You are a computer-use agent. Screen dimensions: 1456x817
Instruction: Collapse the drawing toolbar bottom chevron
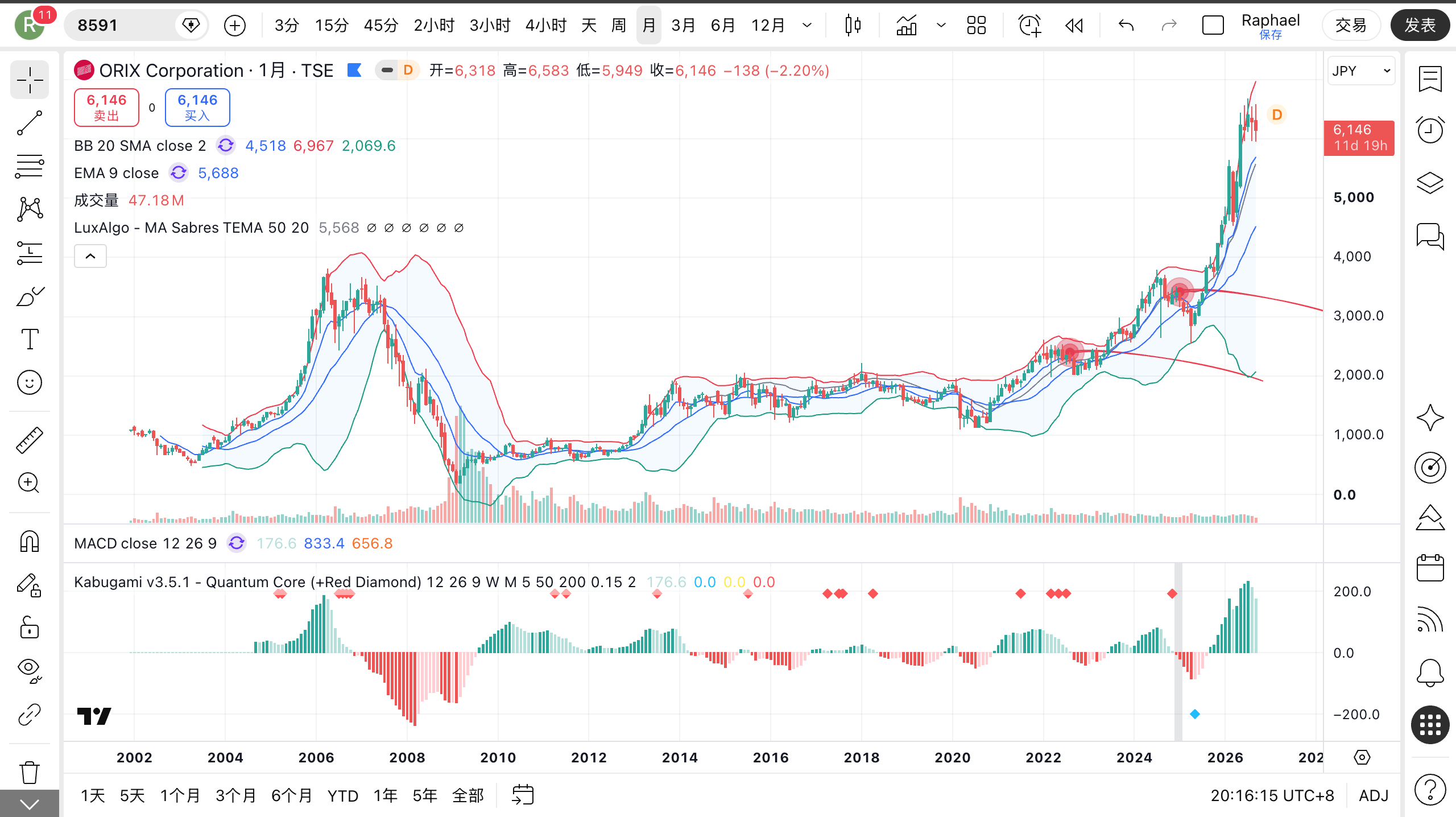point(30,803)
